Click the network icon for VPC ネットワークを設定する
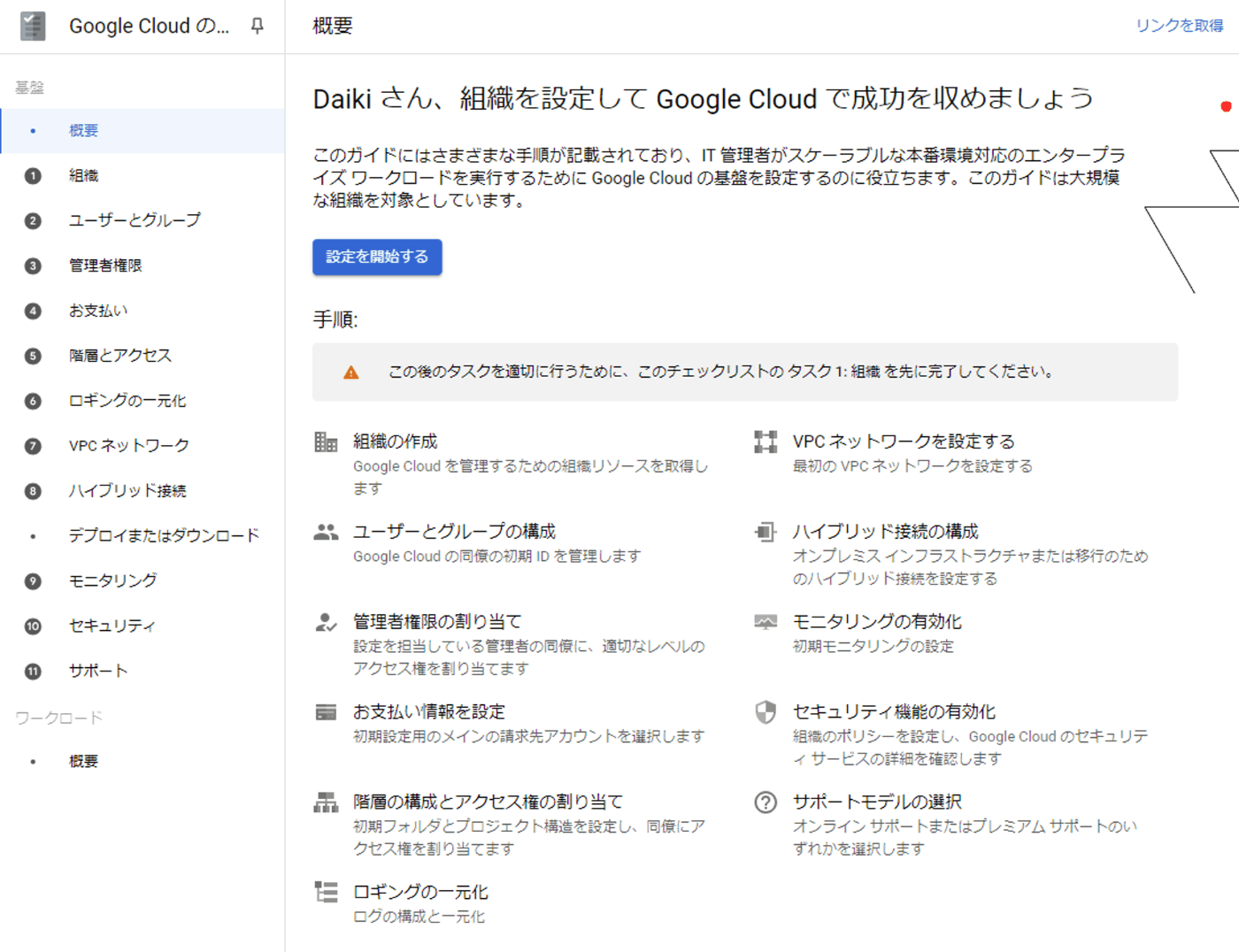The height and width of the screenshot is (952, 1239). [766, 441]
